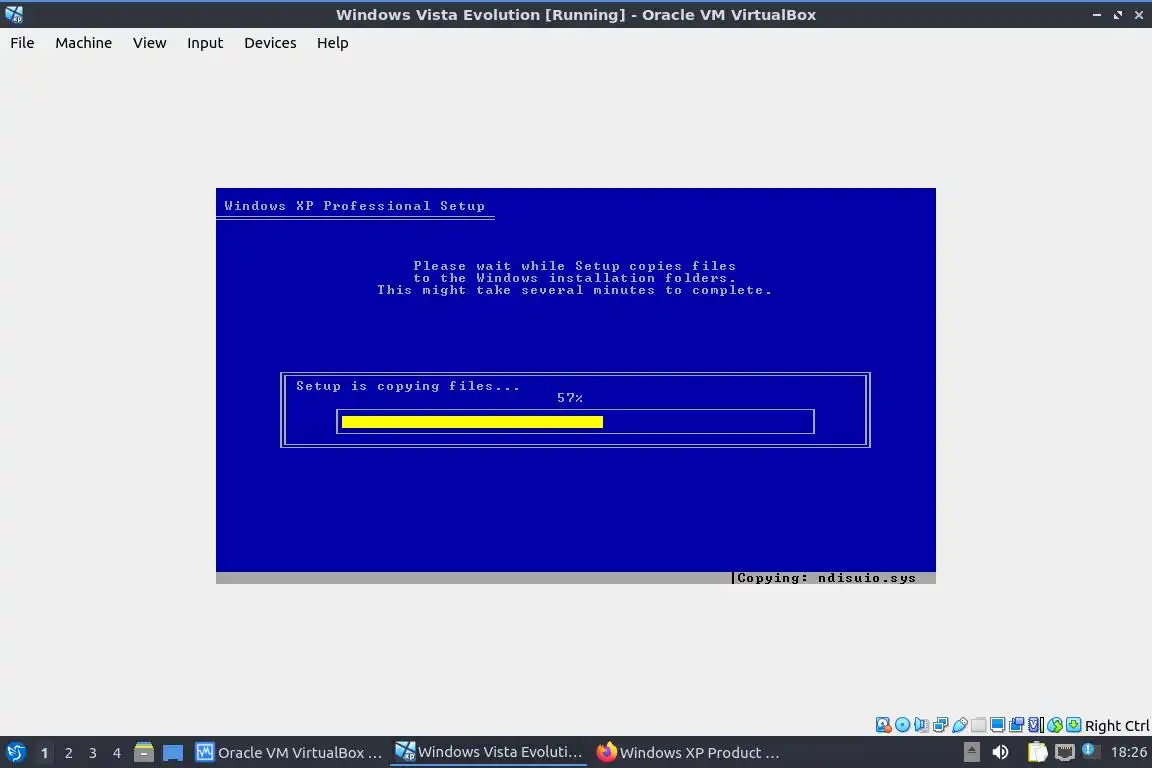This screenshot has width=1152, height=768.
Task: Click the USB devices status icon
Action: click(960, 725)
